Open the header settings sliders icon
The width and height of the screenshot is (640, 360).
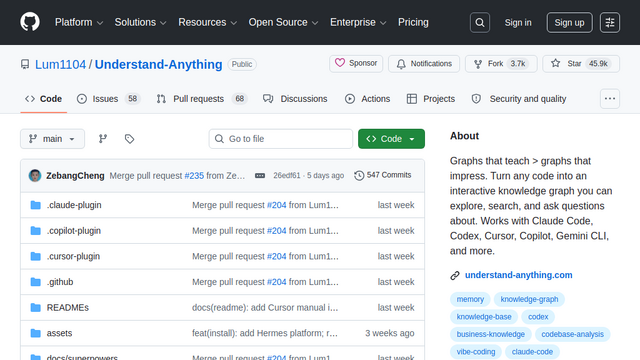[x=610, y=22]
